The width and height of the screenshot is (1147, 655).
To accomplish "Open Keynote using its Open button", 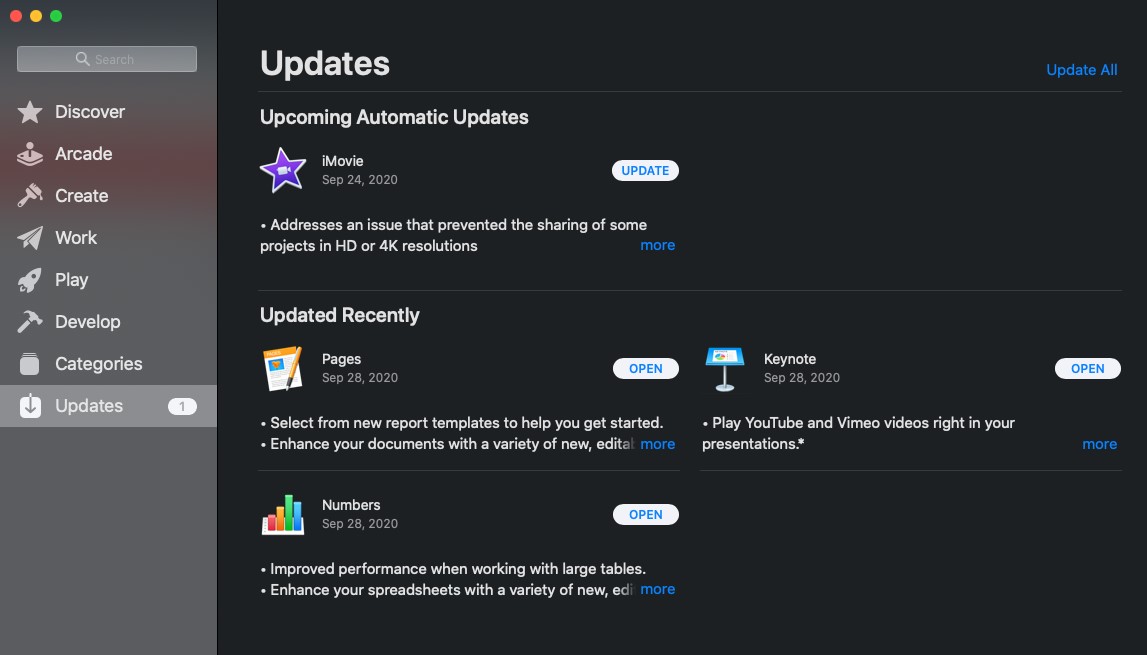I will (1087, 369).
